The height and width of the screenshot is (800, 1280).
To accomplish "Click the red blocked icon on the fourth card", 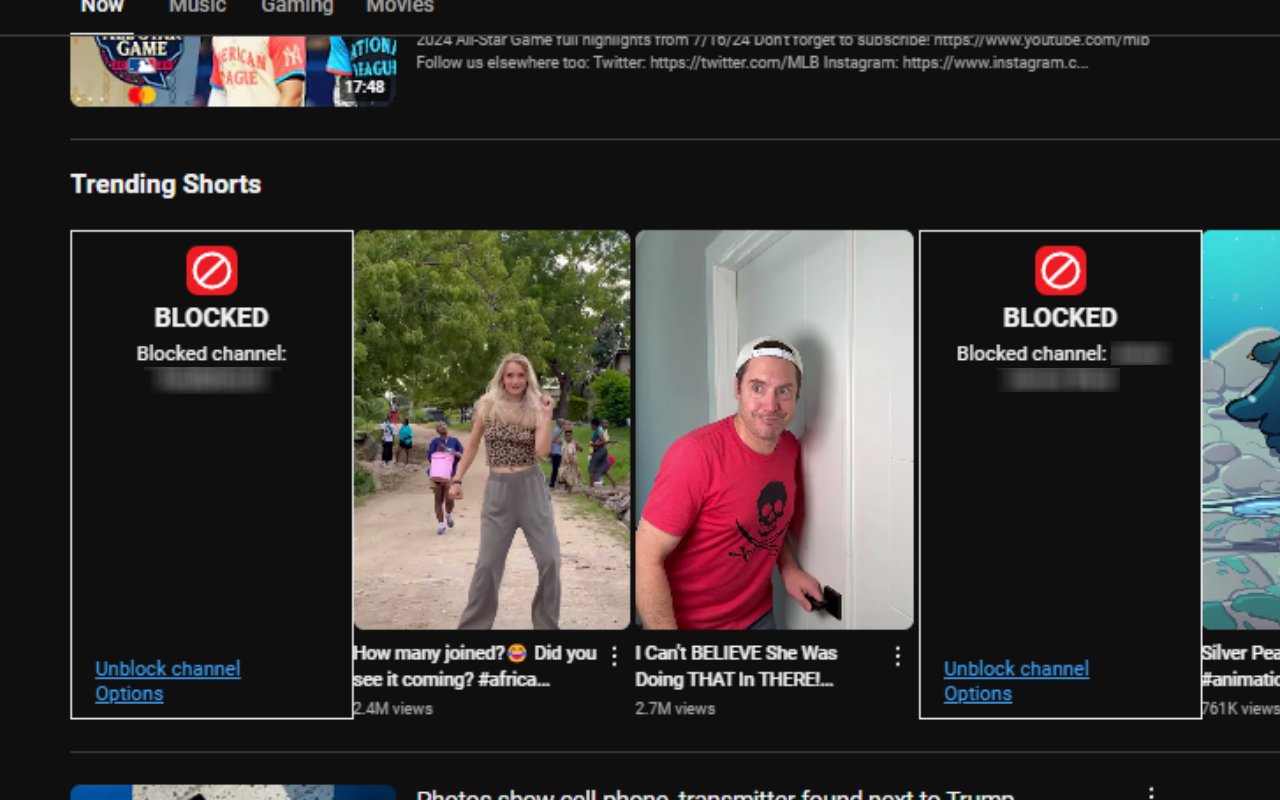I will [x=1060, y=269].
